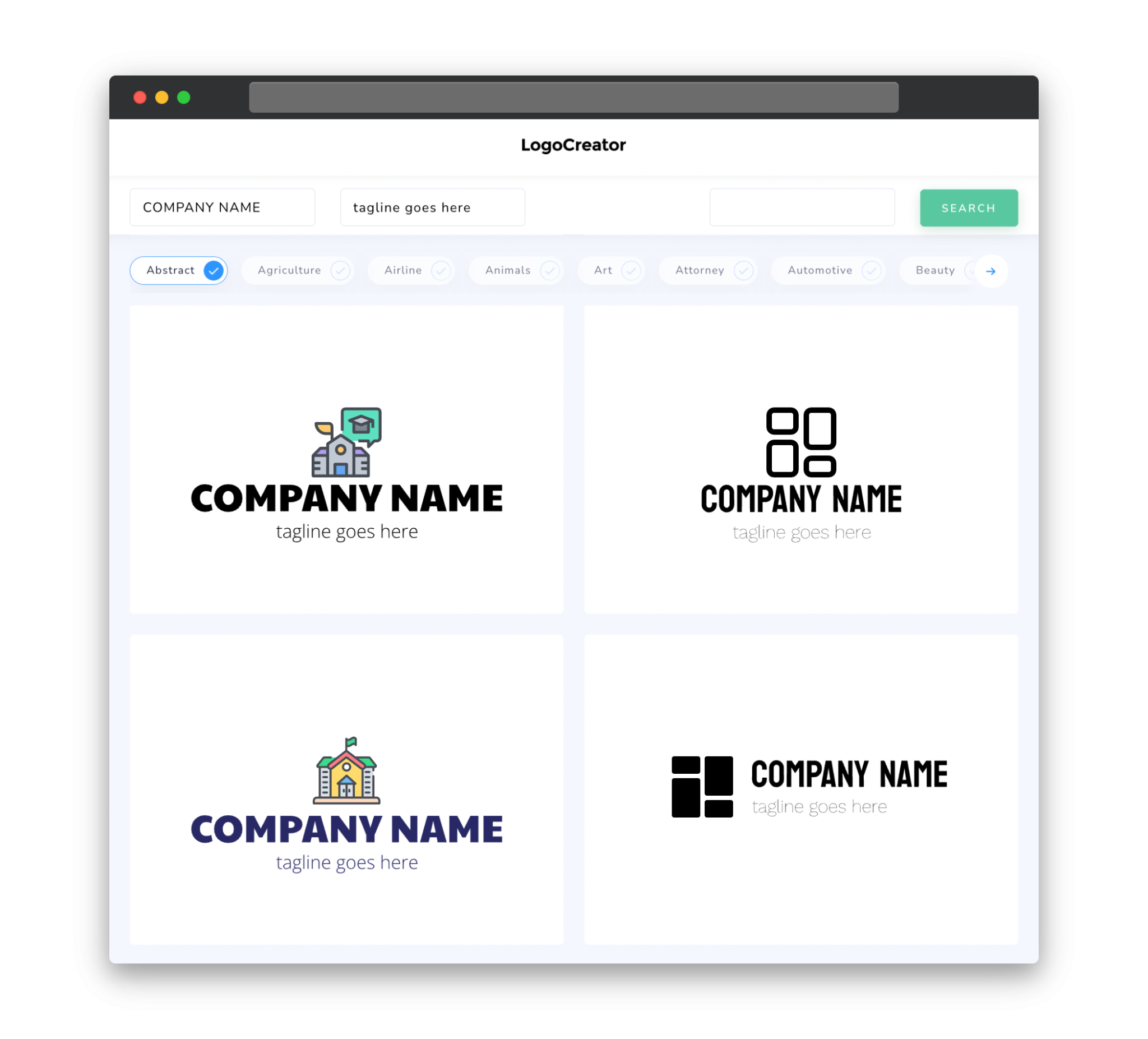
Task: Click the company name input field
Action: [x=223, y=207]
